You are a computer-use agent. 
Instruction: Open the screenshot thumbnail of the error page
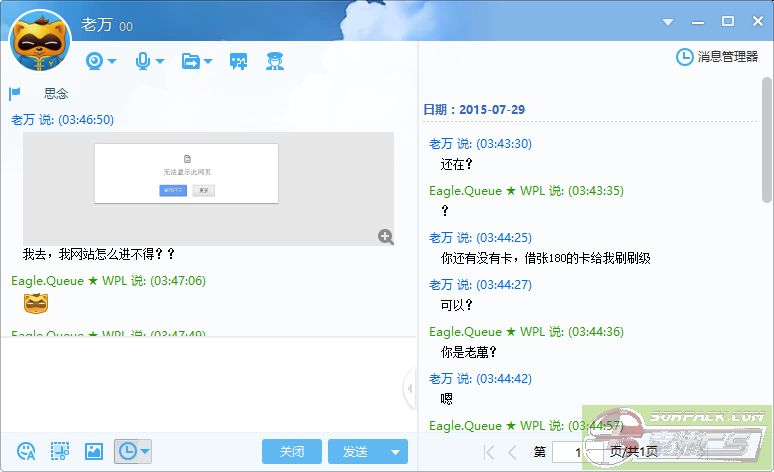(x=208, y=189)
